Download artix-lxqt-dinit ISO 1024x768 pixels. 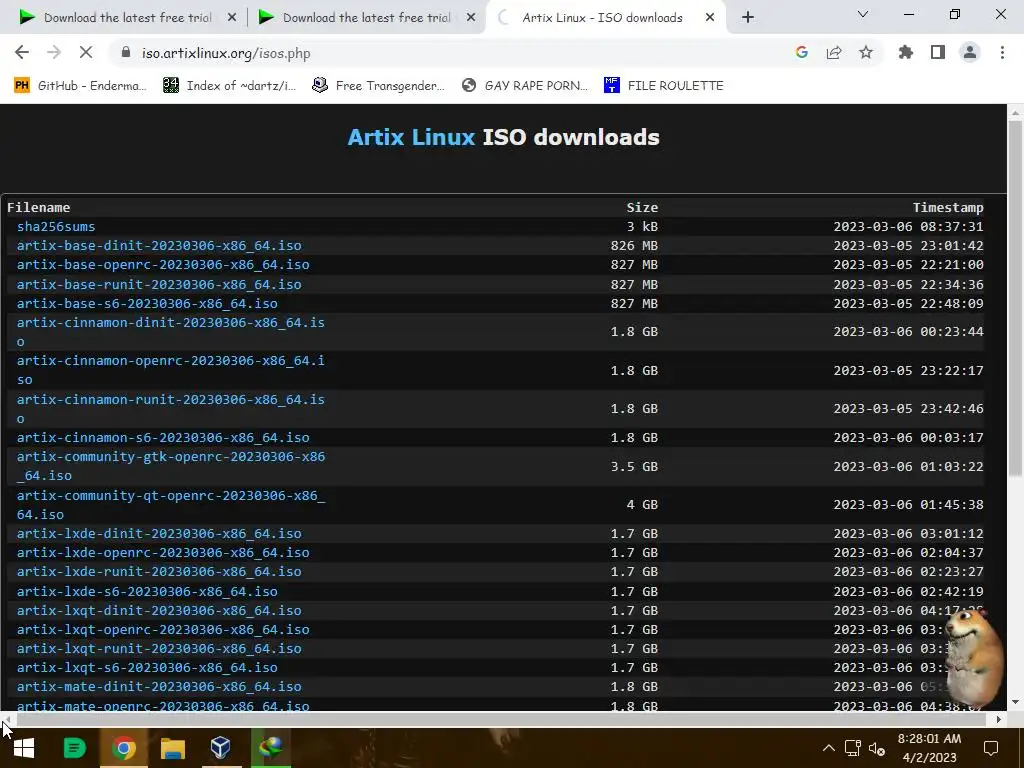[x=159, y=610]
